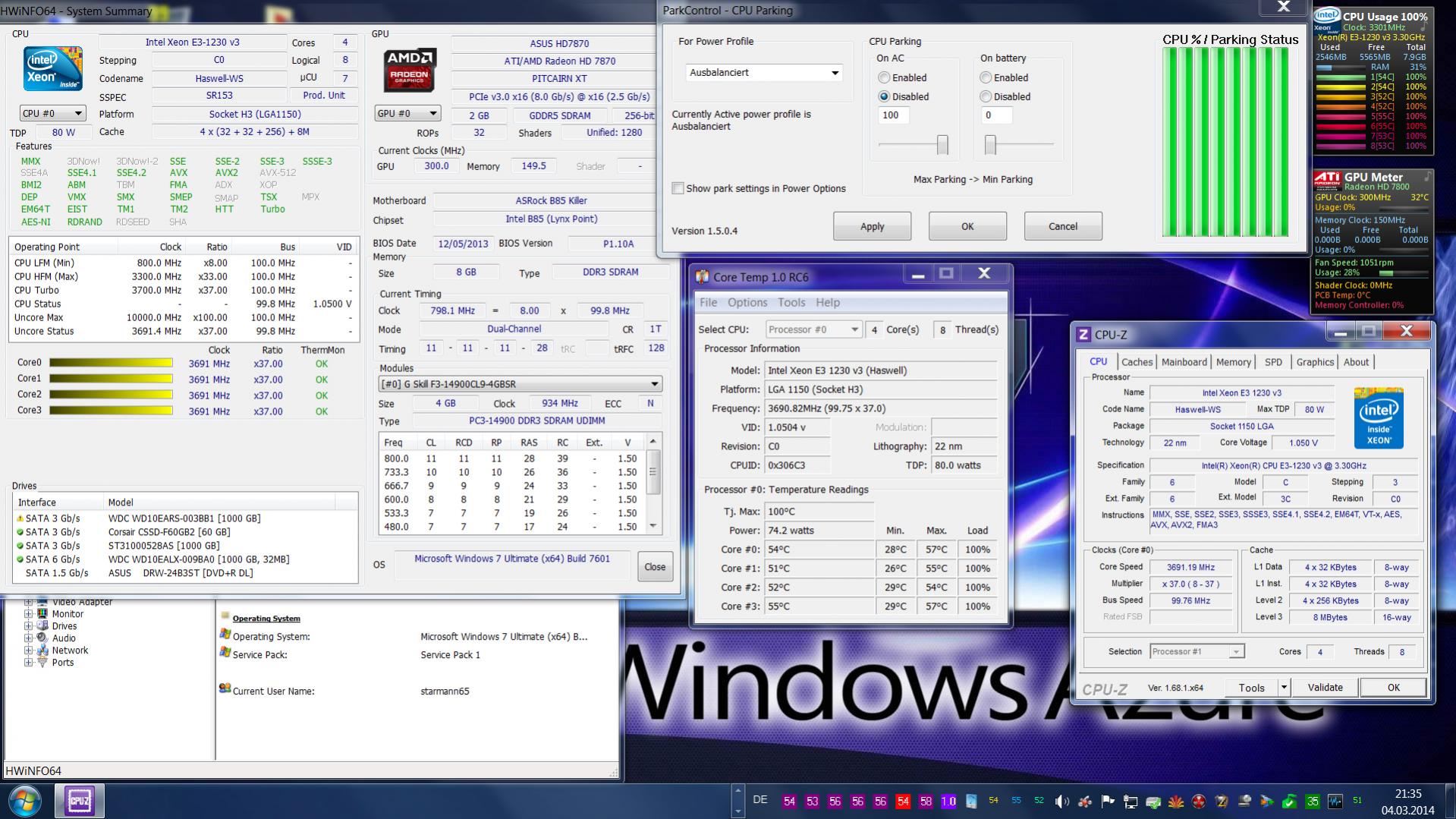Switch to the Mainboard tab in CPU-Z
The image size is (1456, 819).
click(1184, 362)
